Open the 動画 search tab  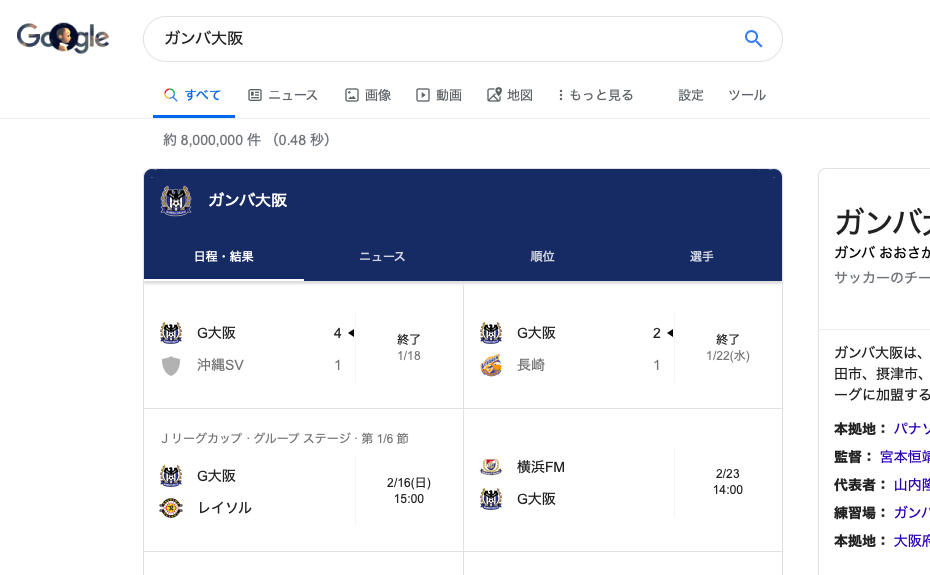pyautogui.click(x=439, y=95)
